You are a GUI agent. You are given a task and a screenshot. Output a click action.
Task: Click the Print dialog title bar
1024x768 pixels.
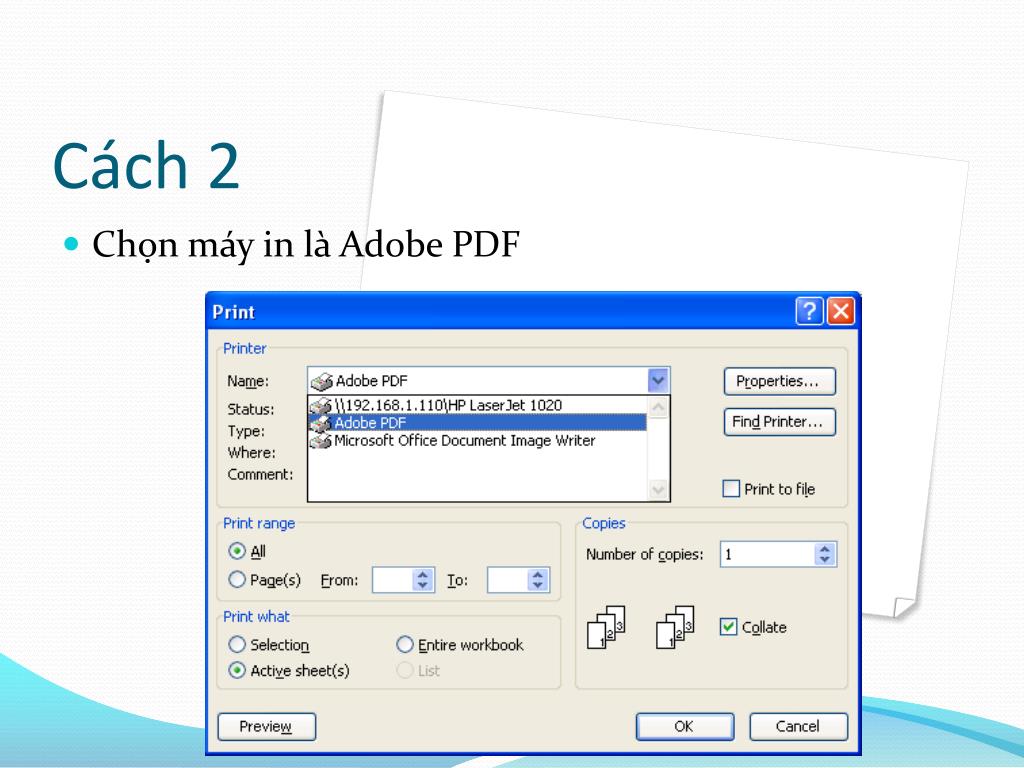pyautogui.click(x=500, y=312)
